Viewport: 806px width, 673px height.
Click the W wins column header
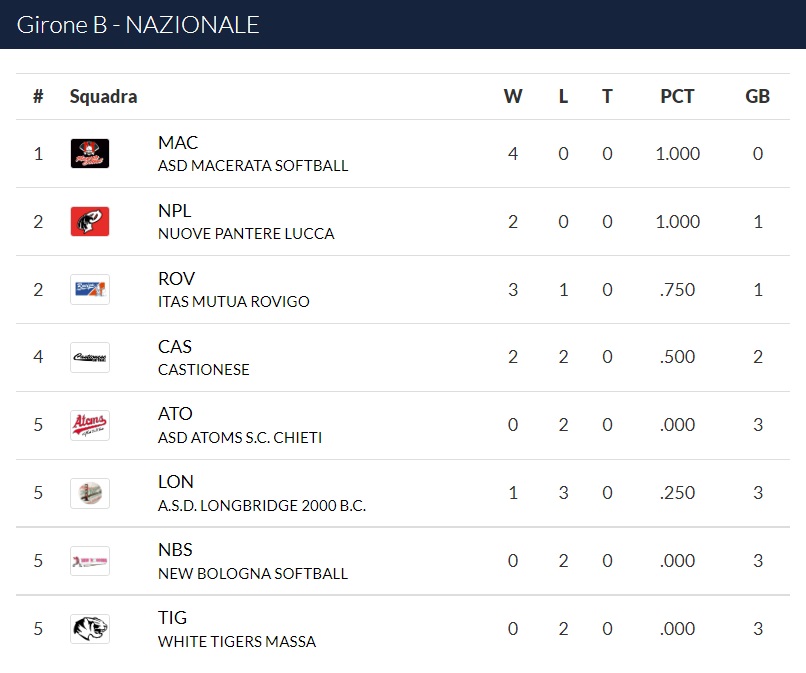pos(513,96)
